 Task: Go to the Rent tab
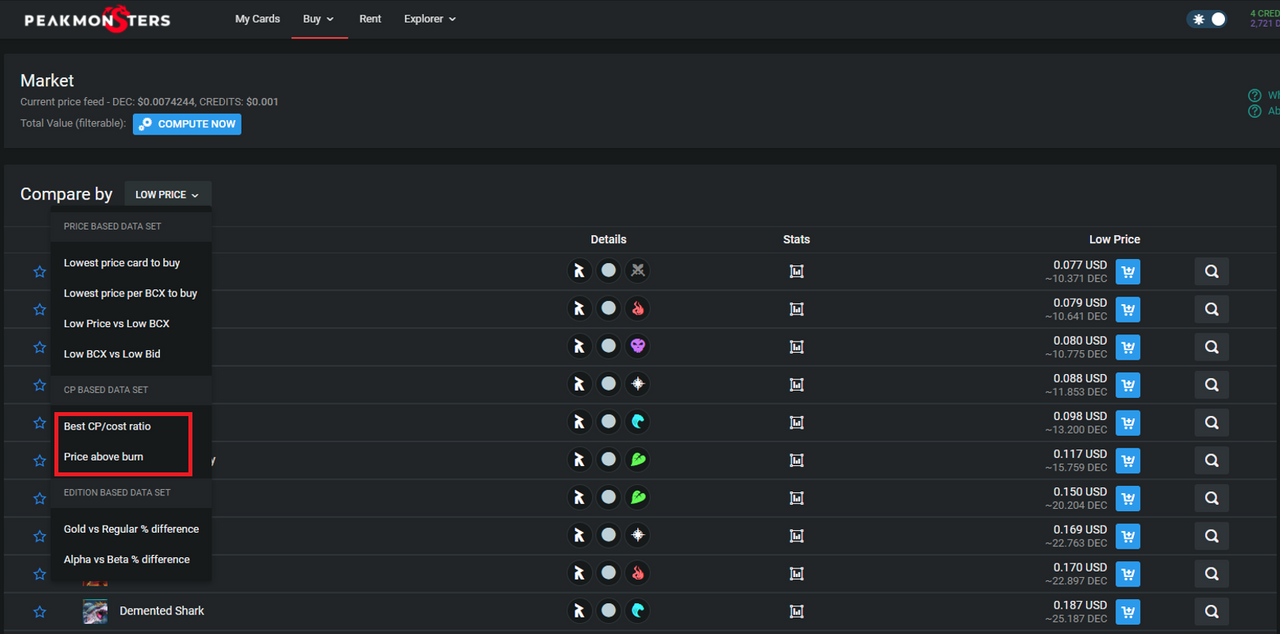tap(370, 19)
